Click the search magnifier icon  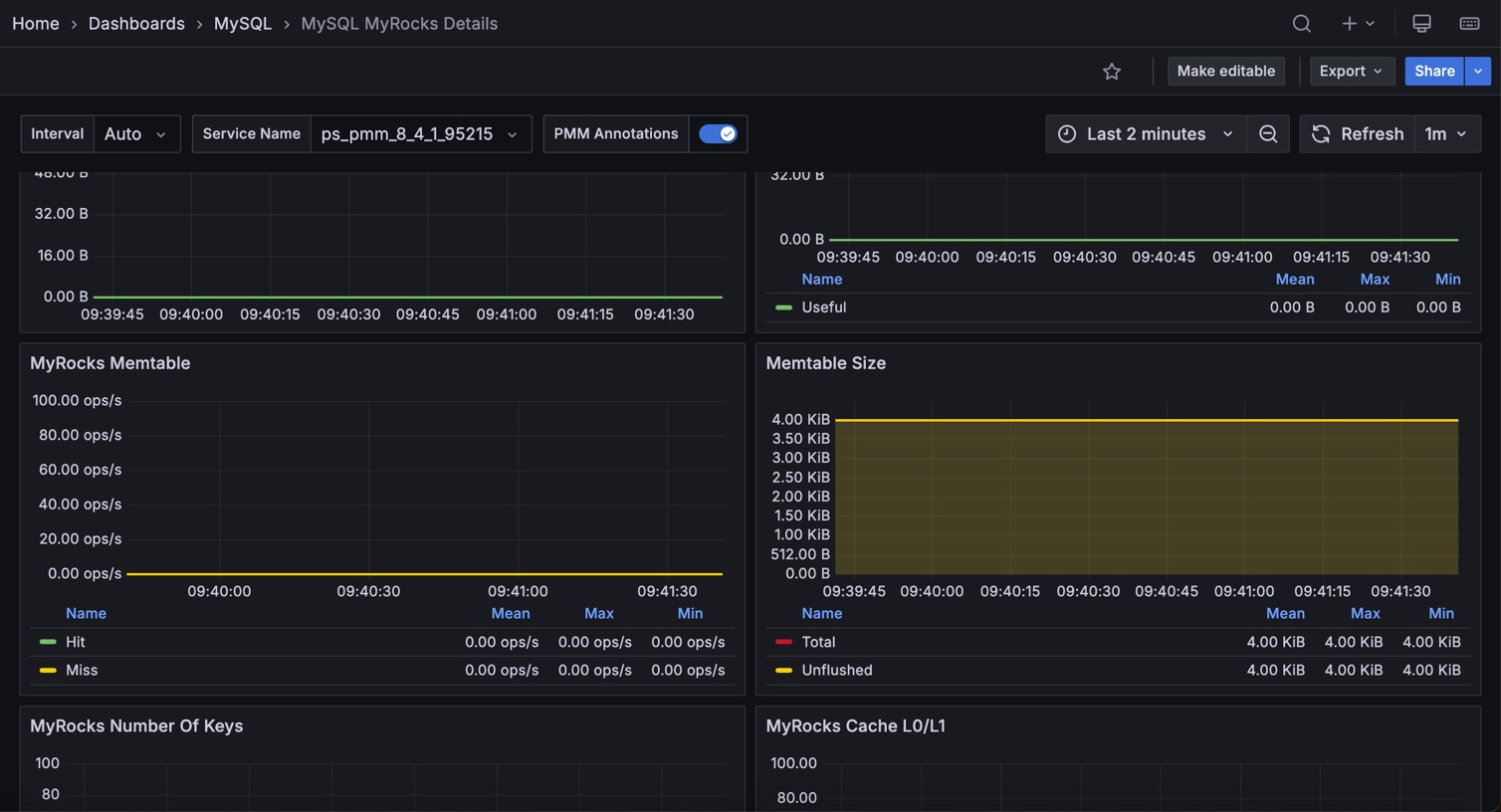1301,24
